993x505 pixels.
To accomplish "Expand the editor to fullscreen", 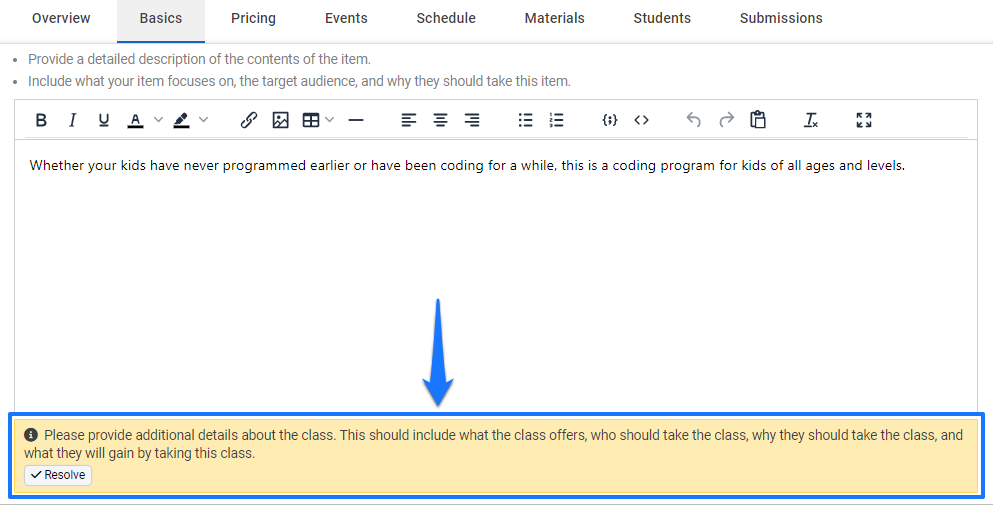I will tap(864, 120).
